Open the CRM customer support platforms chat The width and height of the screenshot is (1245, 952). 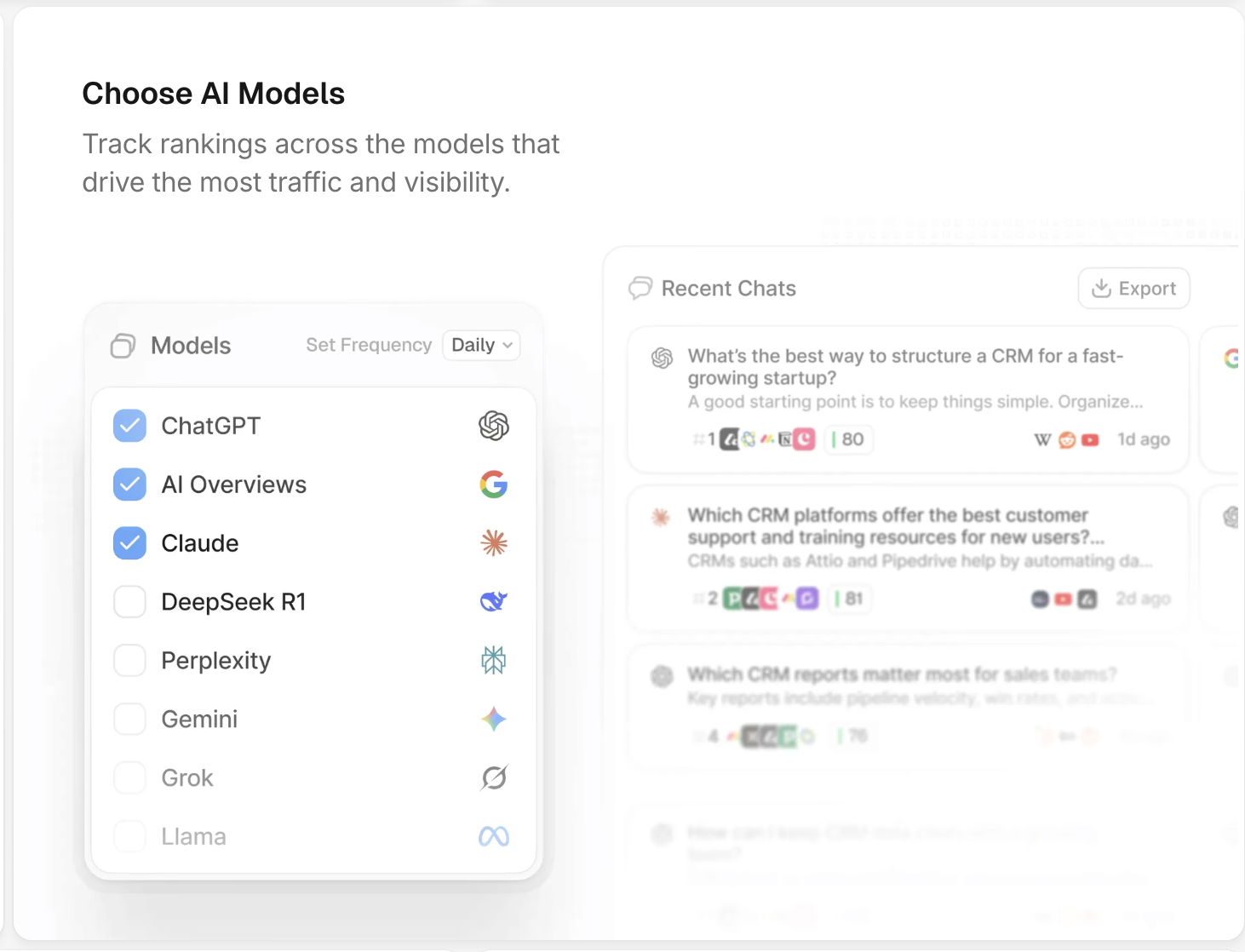908,559
